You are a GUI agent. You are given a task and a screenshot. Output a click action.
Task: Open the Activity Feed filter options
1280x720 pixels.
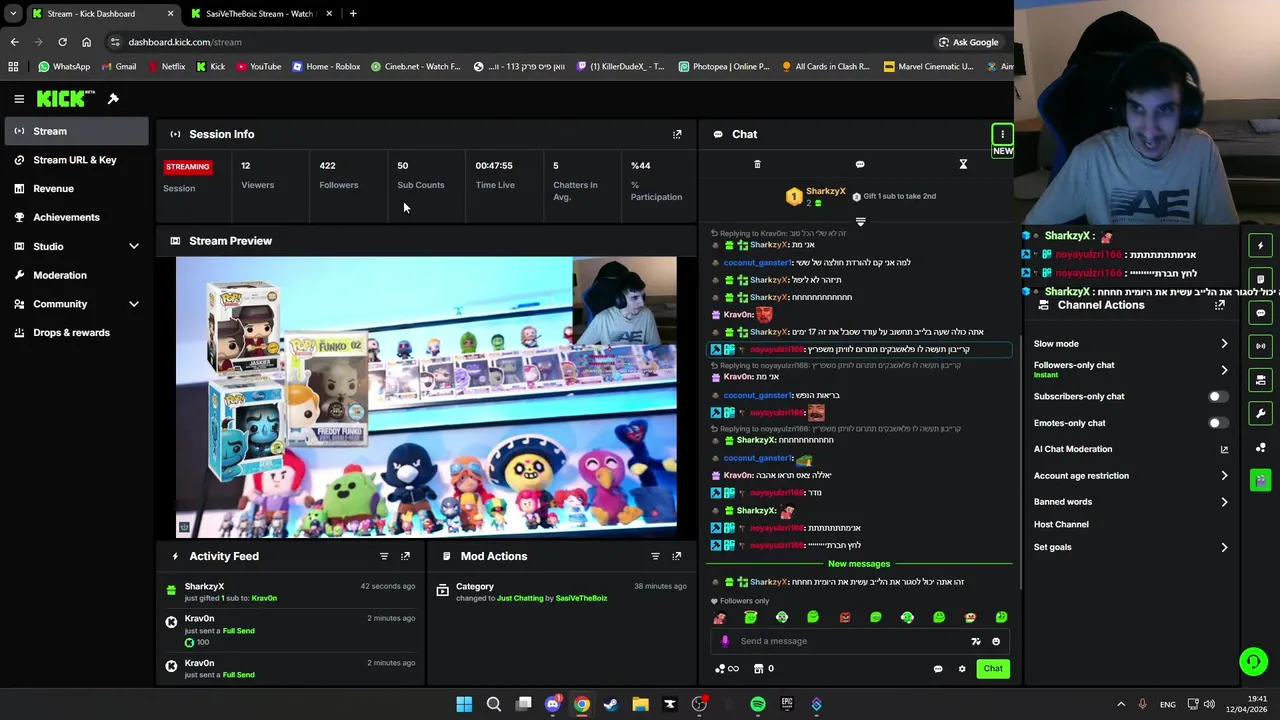384,556
